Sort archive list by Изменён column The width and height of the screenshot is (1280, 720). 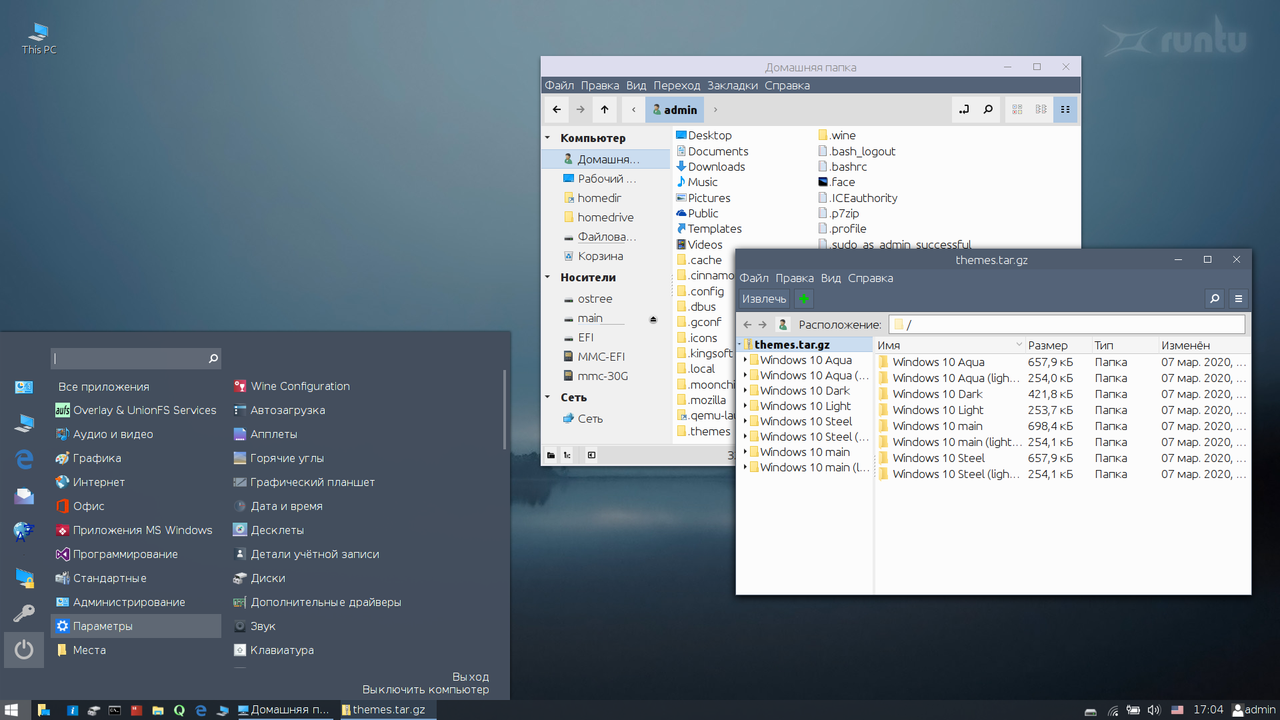1204,345
